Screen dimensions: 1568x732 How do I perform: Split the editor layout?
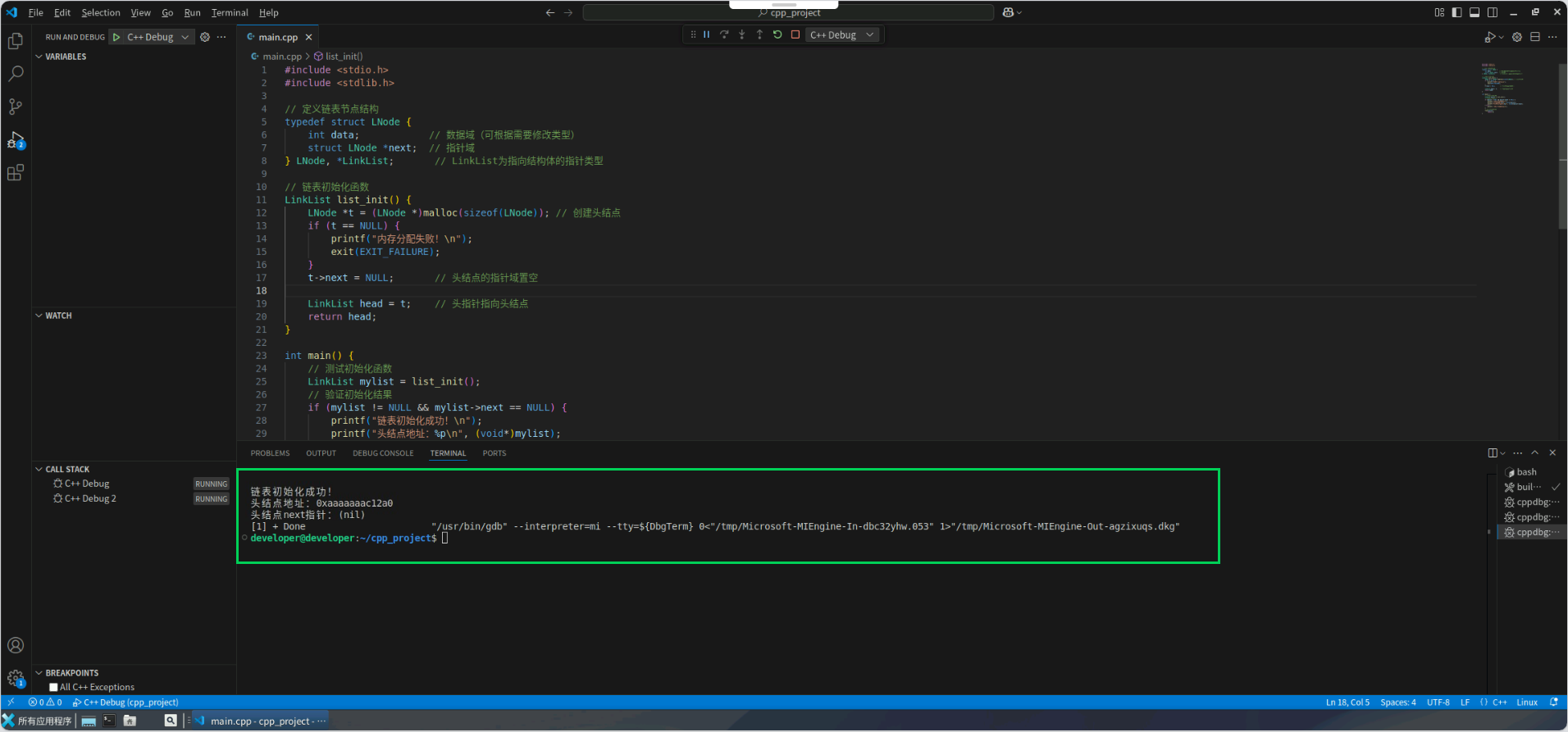(x=1535, y=37)
